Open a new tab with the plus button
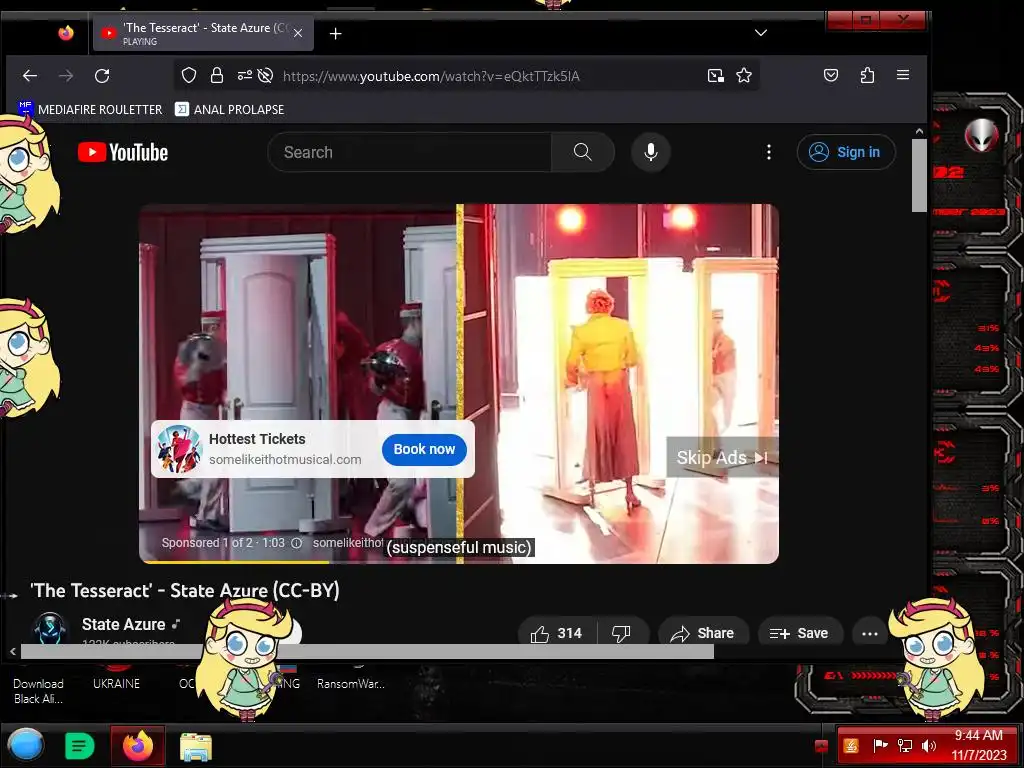 point(336,33)
